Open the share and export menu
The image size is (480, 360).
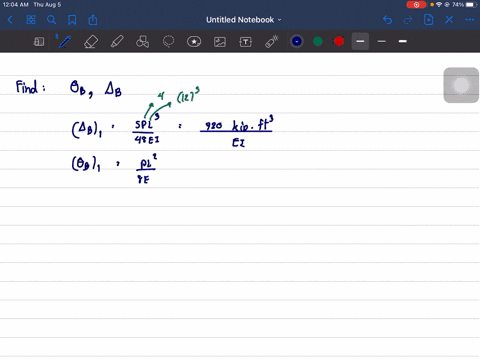pyautogui.click(x=93, y=20)
